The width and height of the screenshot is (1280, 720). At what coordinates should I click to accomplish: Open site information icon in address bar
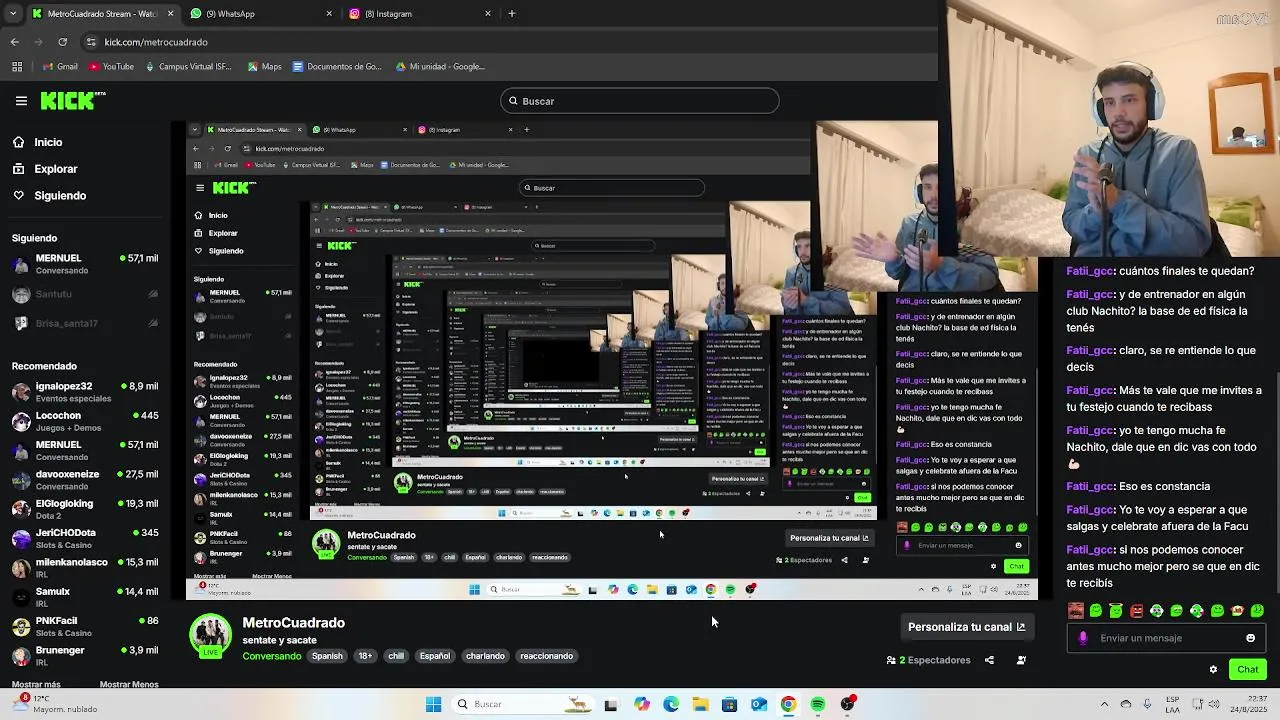click(x=92, y=42)
